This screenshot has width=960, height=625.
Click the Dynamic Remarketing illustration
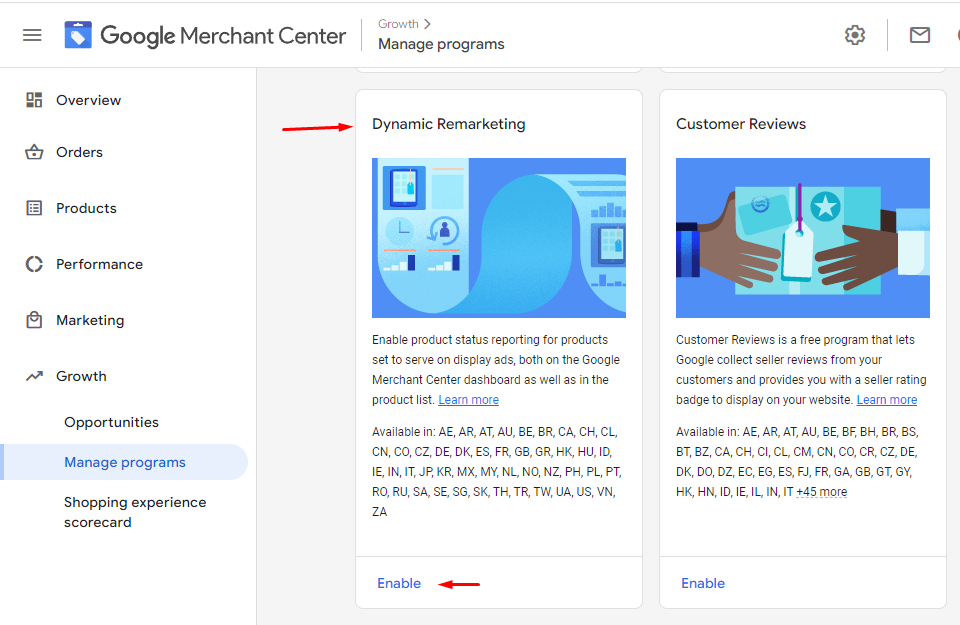point(499,238)
